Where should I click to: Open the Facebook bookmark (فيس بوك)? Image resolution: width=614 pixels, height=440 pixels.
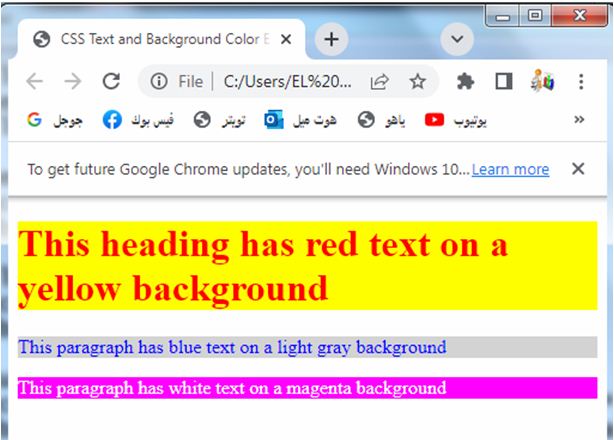tap(138, 120)
